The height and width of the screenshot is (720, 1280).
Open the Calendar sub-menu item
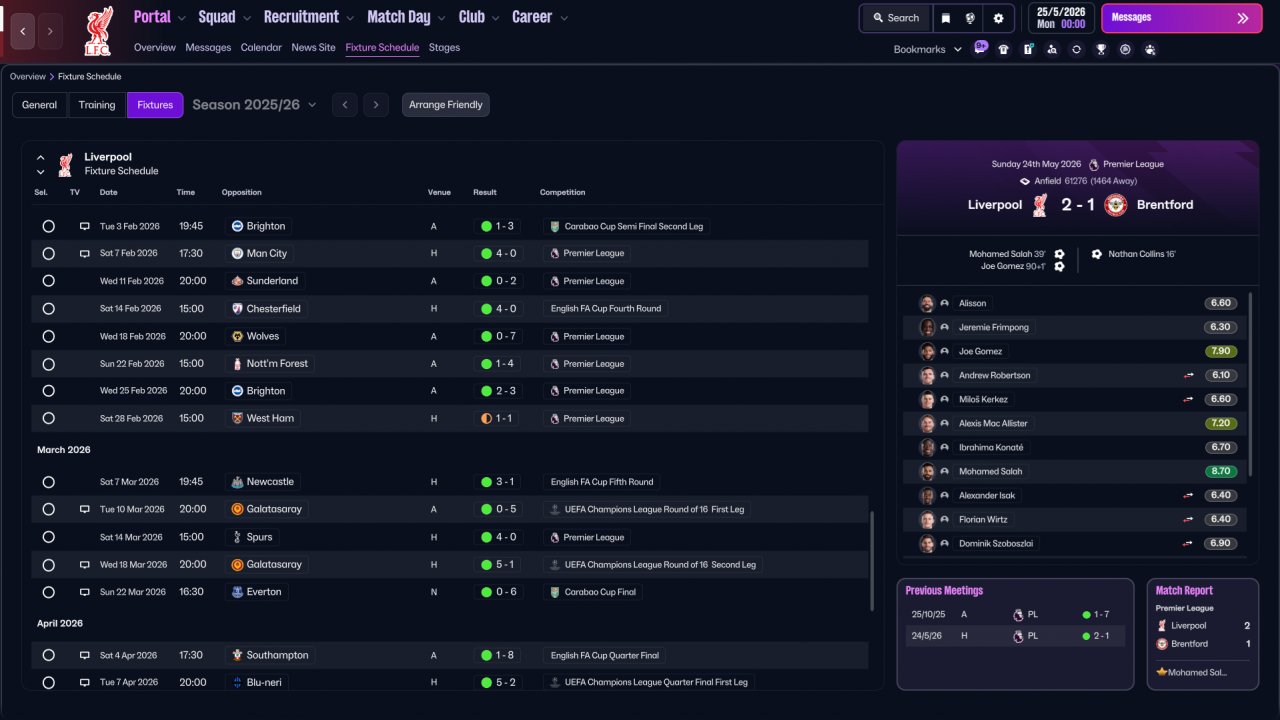[x=261, y=47]
